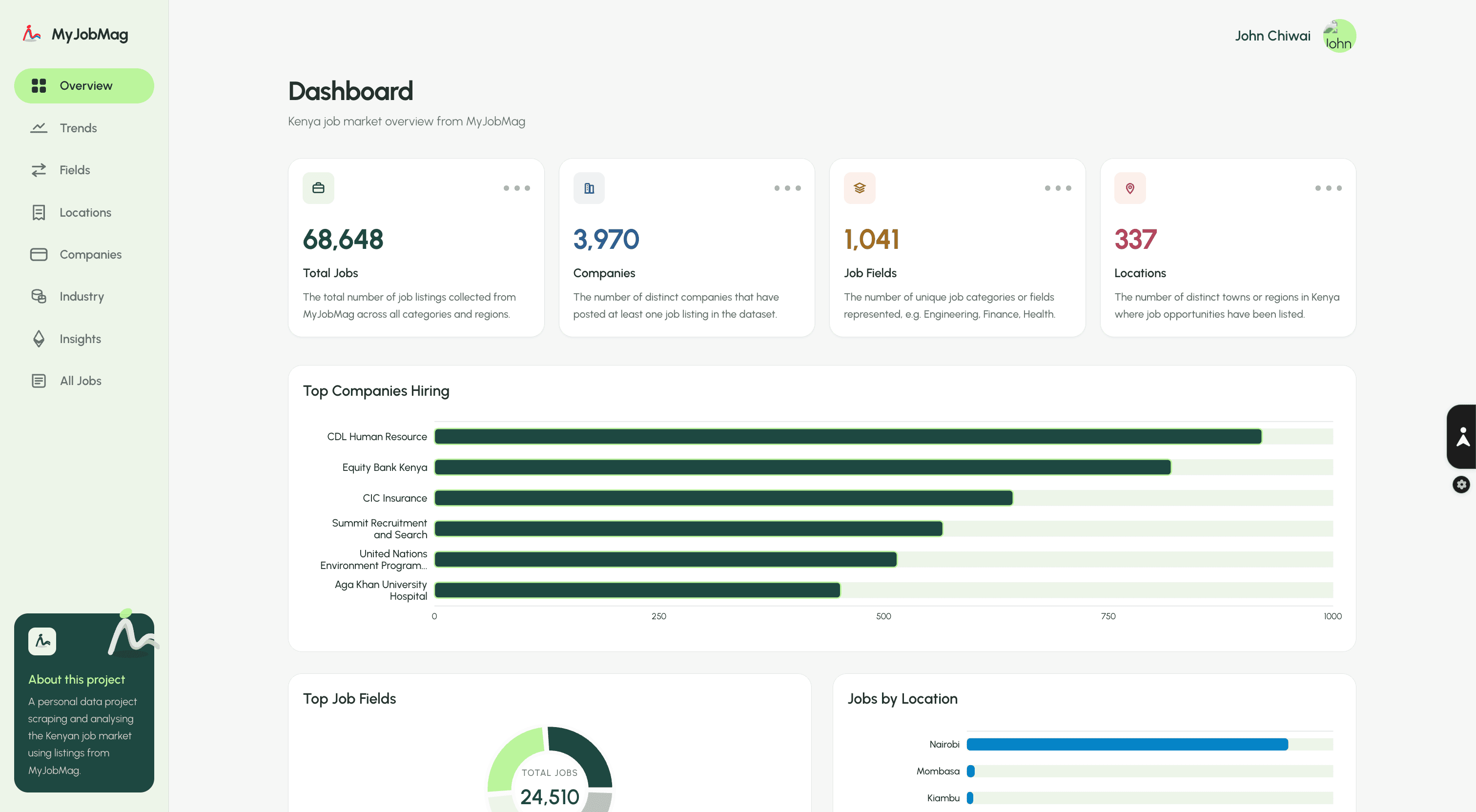Click the 3,970 companies figure

point(606,240)
